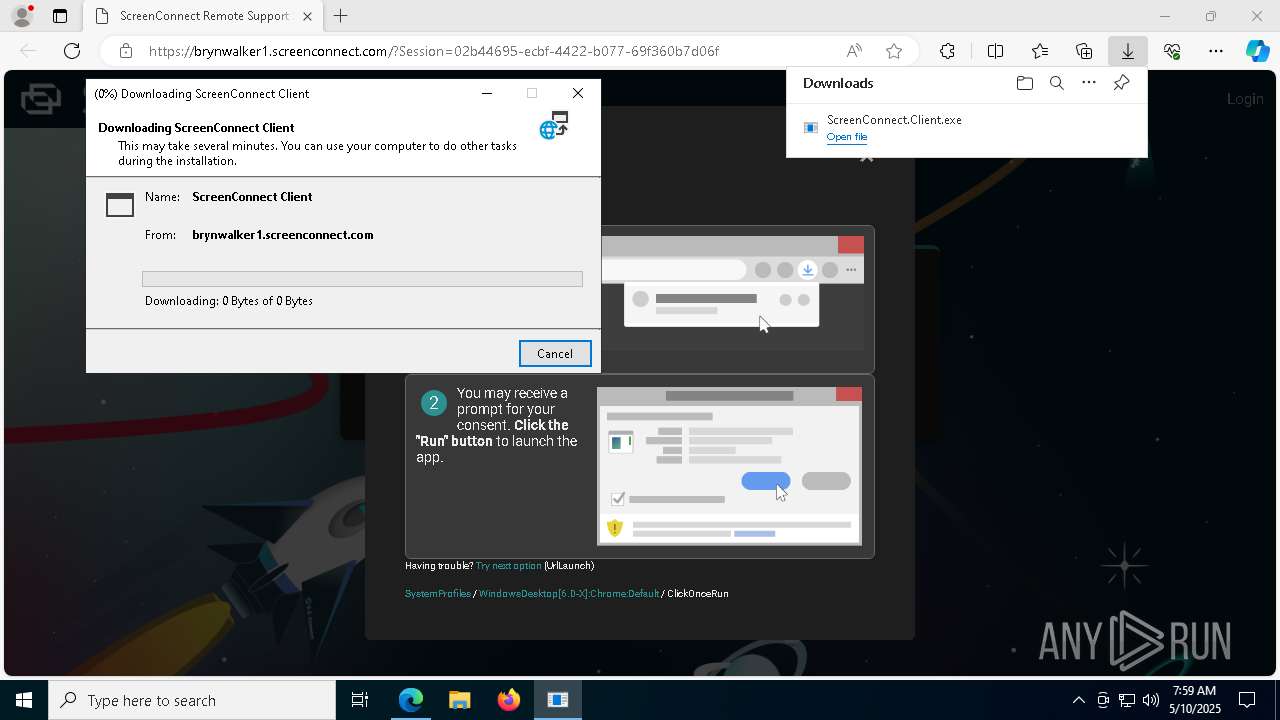Search downloads with magnifier icon
Viewport: 1280px width, 720px height.
point(1056,83)
